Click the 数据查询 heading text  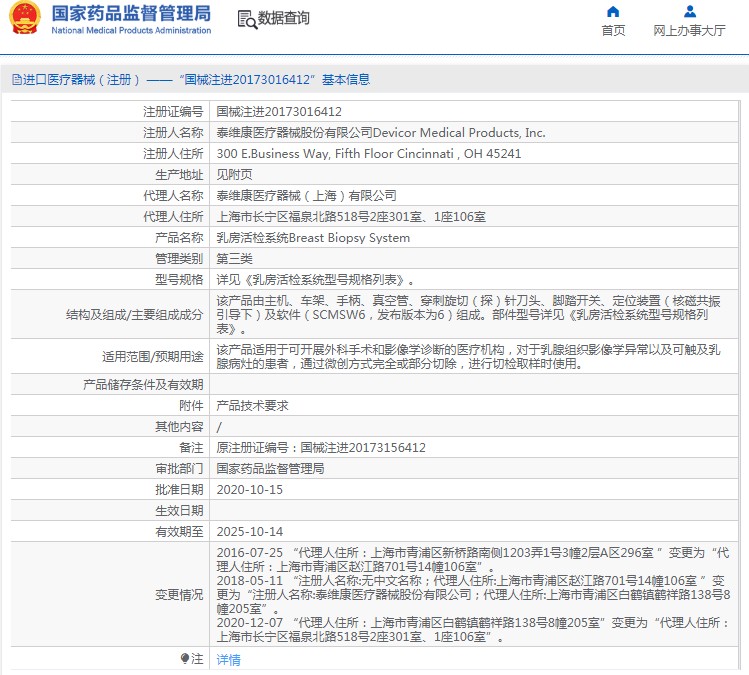(283, 19)
